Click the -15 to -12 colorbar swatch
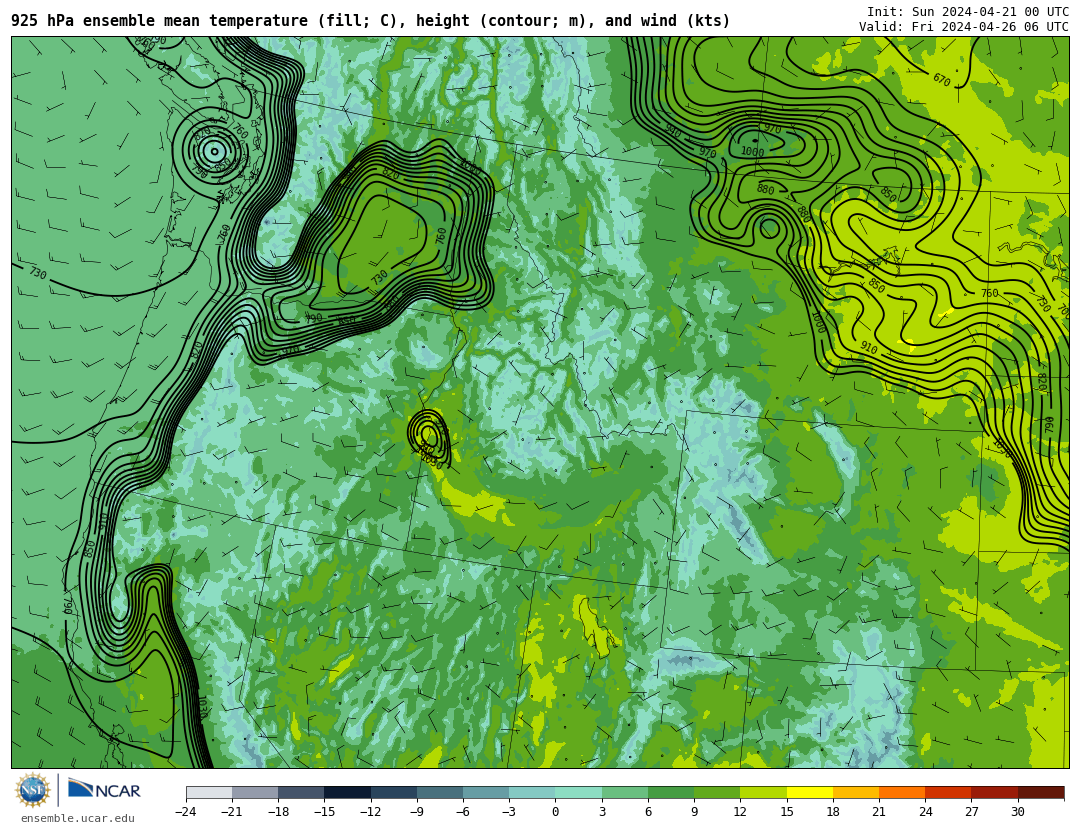1080x831 pixels. (348, 792)
